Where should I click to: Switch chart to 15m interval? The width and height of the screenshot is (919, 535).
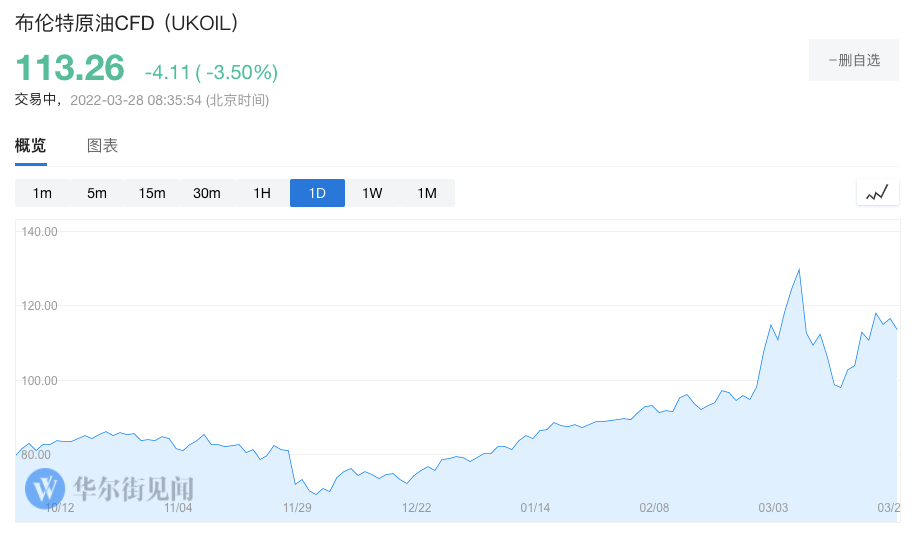coord(152,193)
